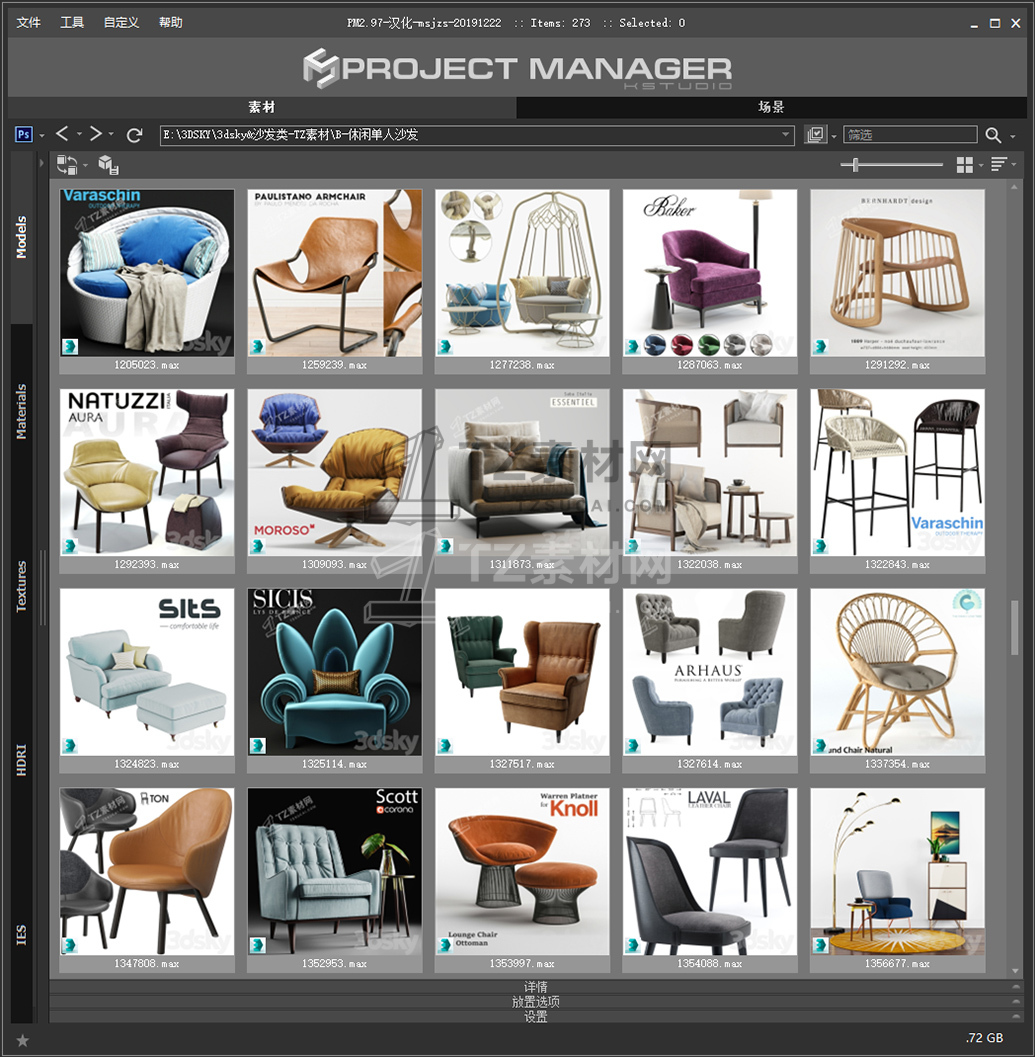Click the scroll down arrow
This screenshot has width=1035, height=1057.
point(1015,971)
